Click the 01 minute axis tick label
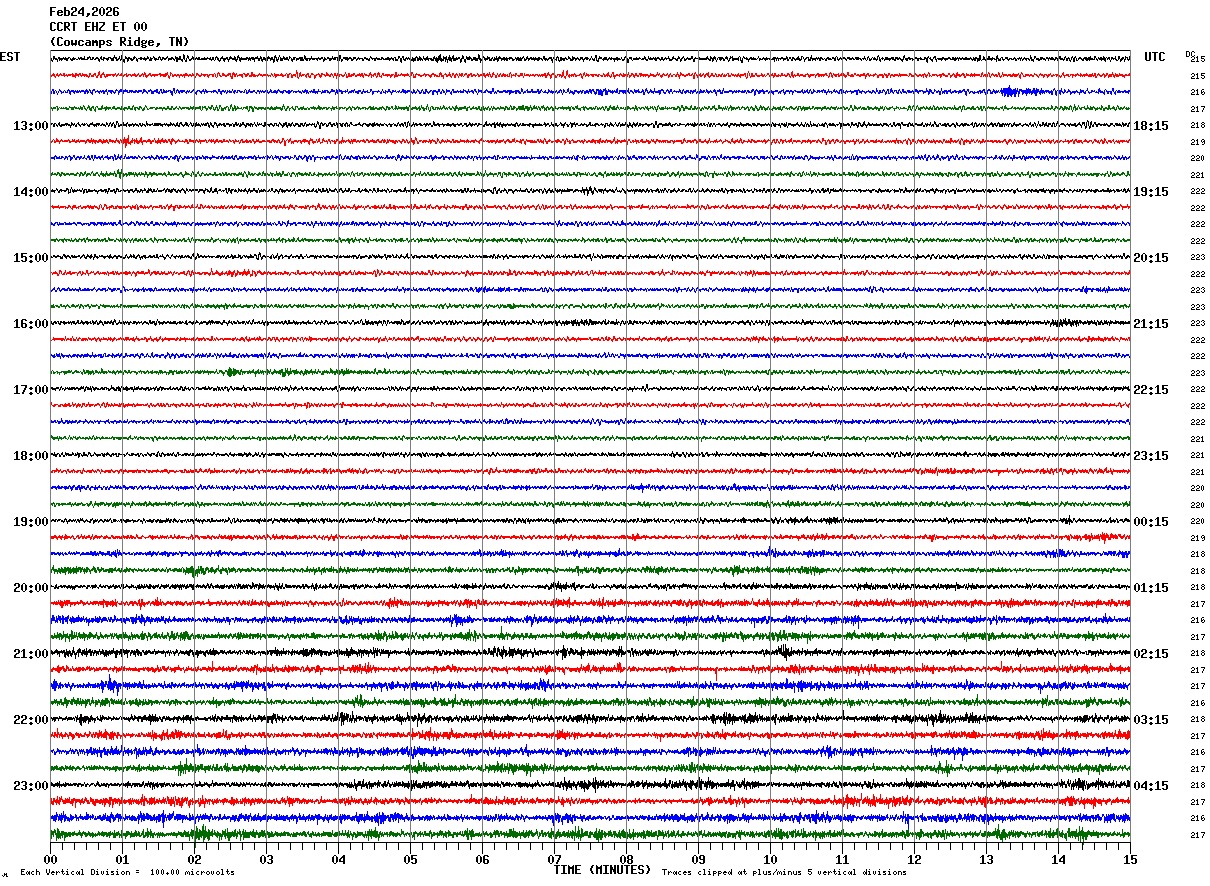Screen dimensions: 1210x886 (x=123, y=859)
